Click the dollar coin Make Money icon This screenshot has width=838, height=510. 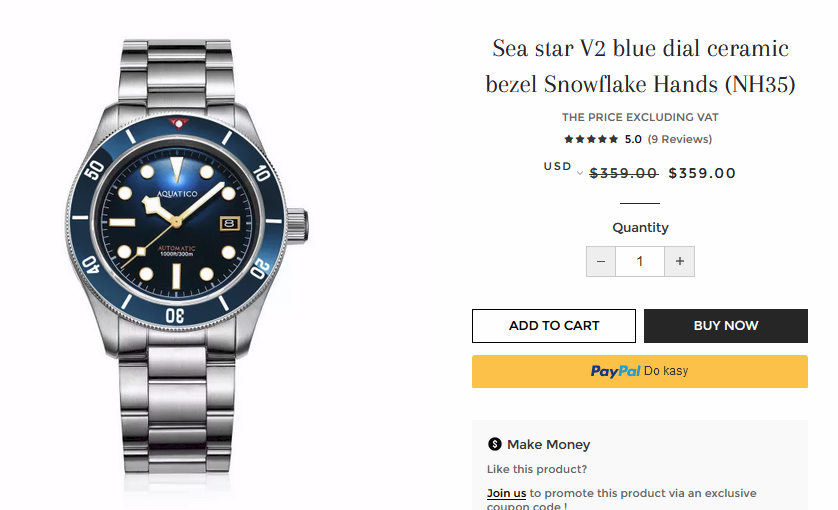(x=494, y=444)
